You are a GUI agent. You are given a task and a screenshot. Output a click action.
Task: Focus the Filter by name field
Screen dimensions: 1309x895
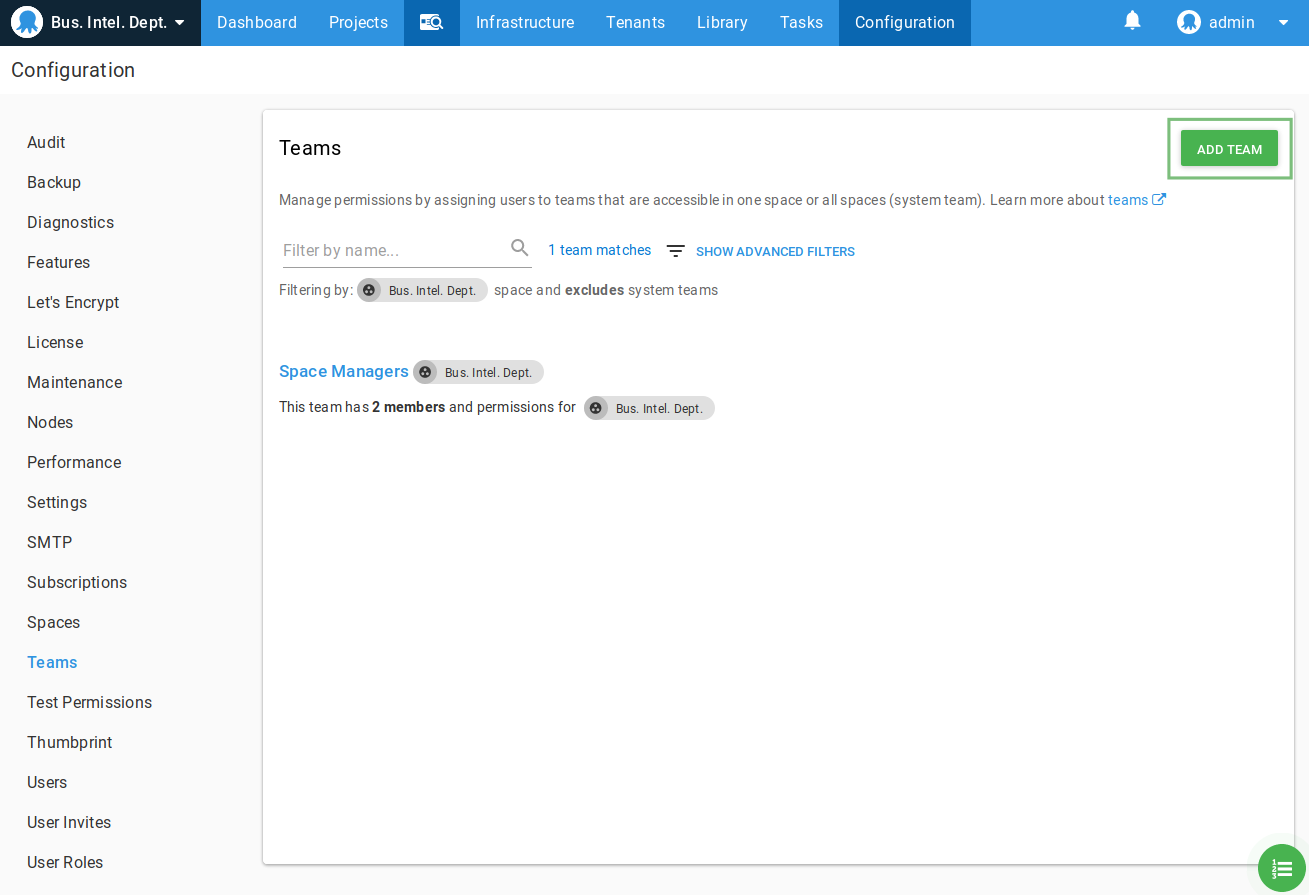pyautogui.click(x=395, y=250)
